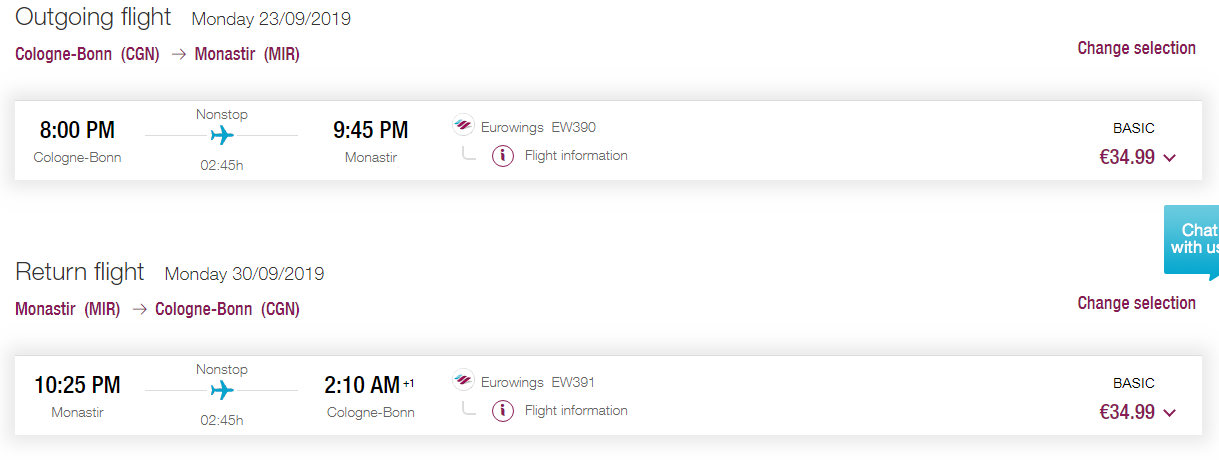This screenshot has width=1219, height=460.
Task: Click flight number EW390 text
Action: click(x=574, y=127)
